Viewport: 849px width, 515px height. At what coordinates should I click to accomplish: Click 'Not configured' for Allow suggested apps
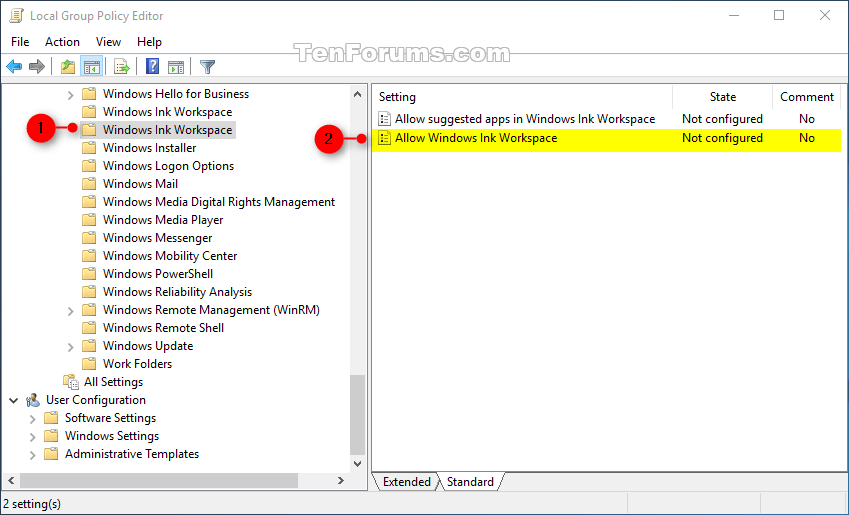[x=722, y=119]
